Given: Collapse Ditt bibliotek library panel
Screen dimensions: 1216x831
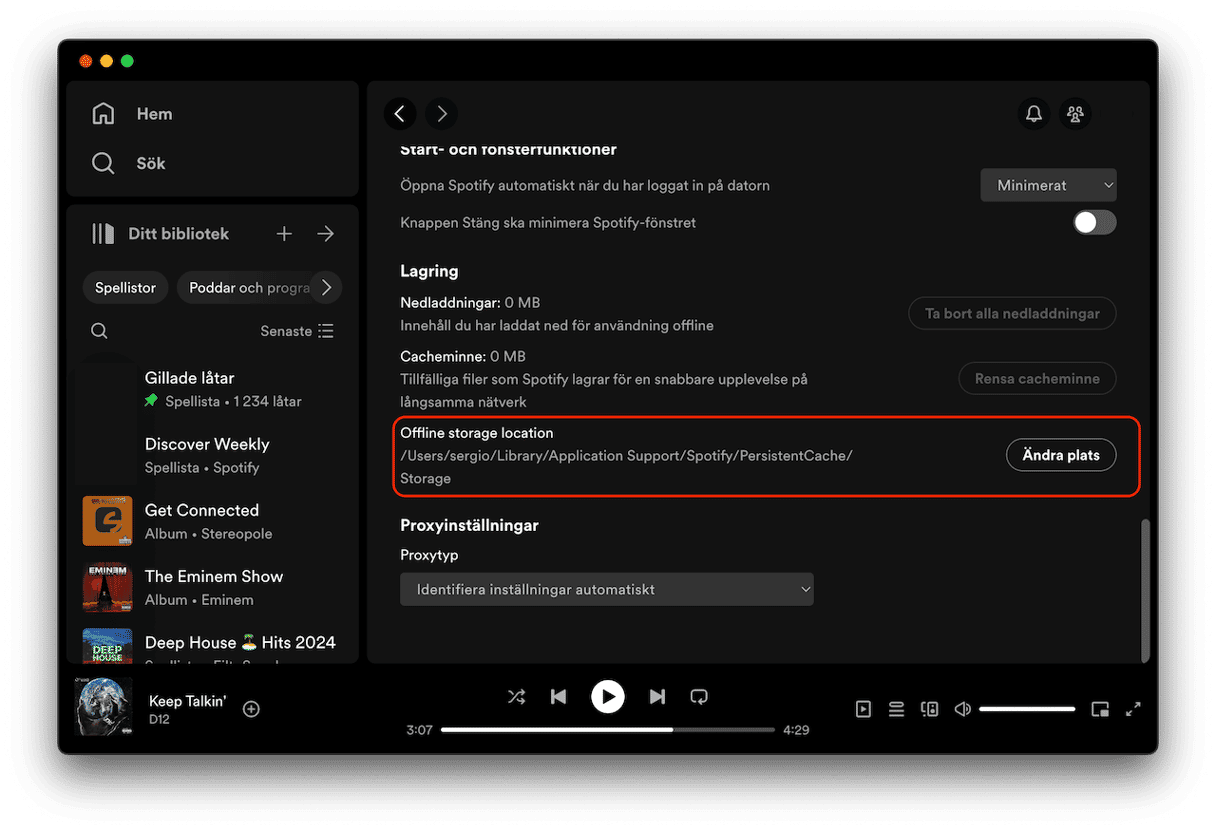Looking at the screenshot, I should [x=160, y=234].
